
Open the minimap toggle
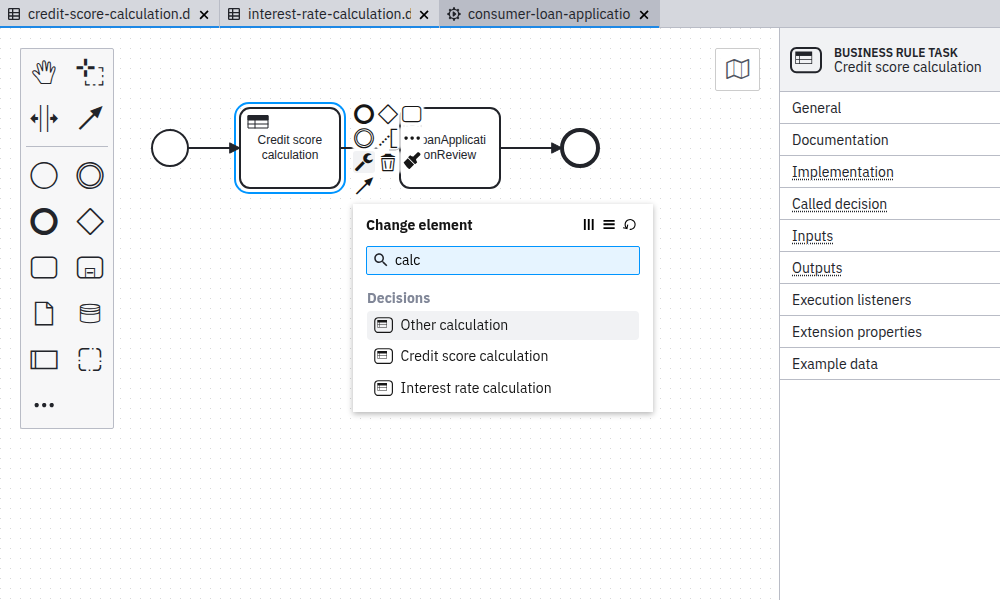click(x=737, y=69)
